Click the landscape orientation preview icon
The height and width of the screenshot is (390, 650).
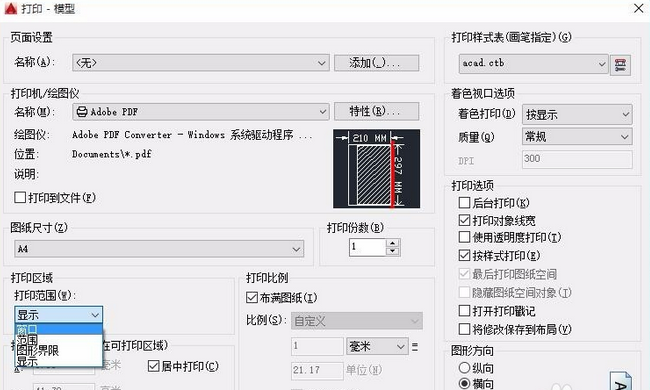[620, 380]
